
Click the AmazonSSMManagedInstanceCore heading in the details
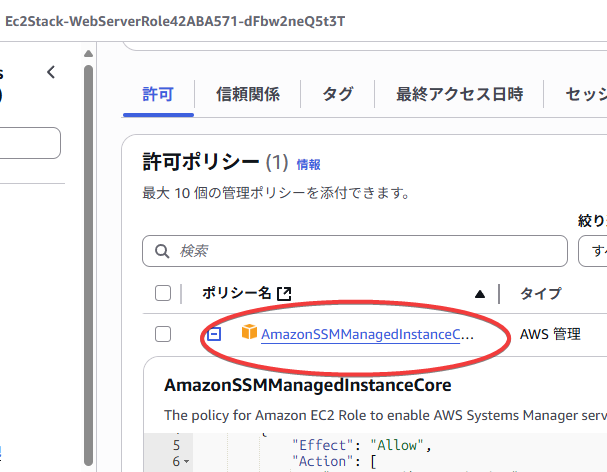[x=307, y=385]
